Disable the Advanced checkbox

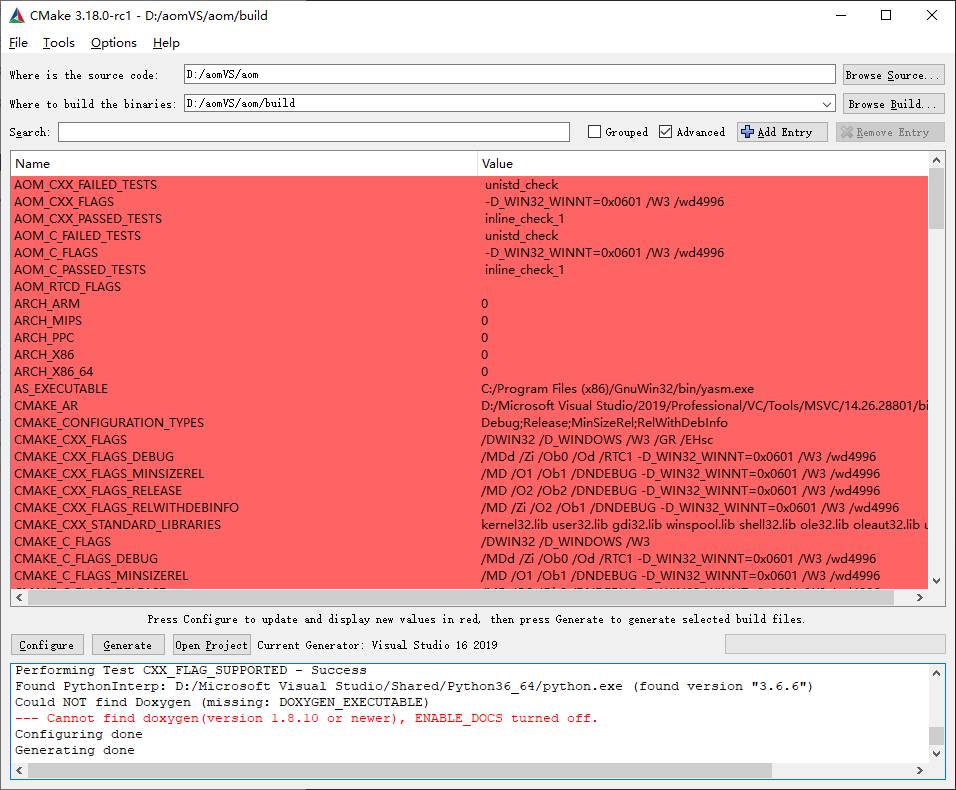(664, 131)
